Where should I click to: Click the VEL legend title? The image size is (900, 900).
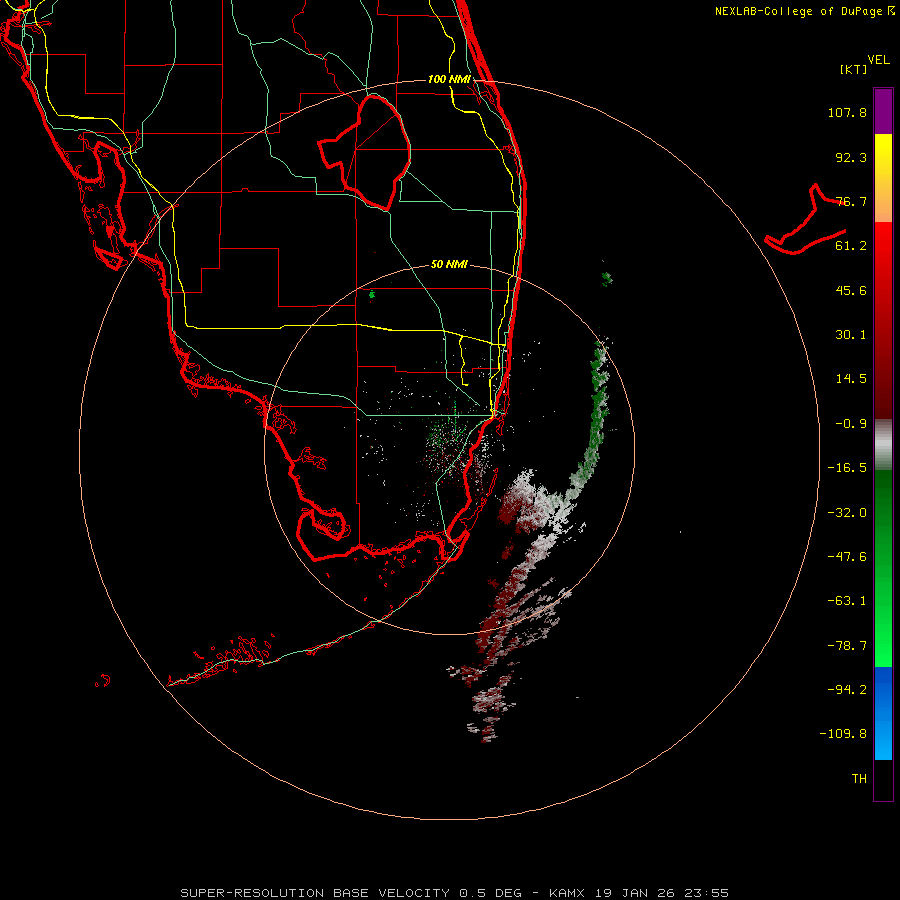pos(878,60)
